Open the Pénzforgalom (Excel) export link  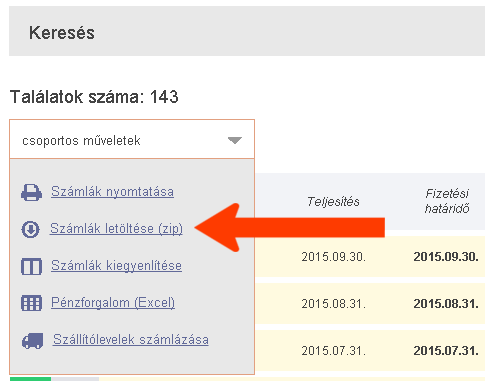tap(113, 303)
